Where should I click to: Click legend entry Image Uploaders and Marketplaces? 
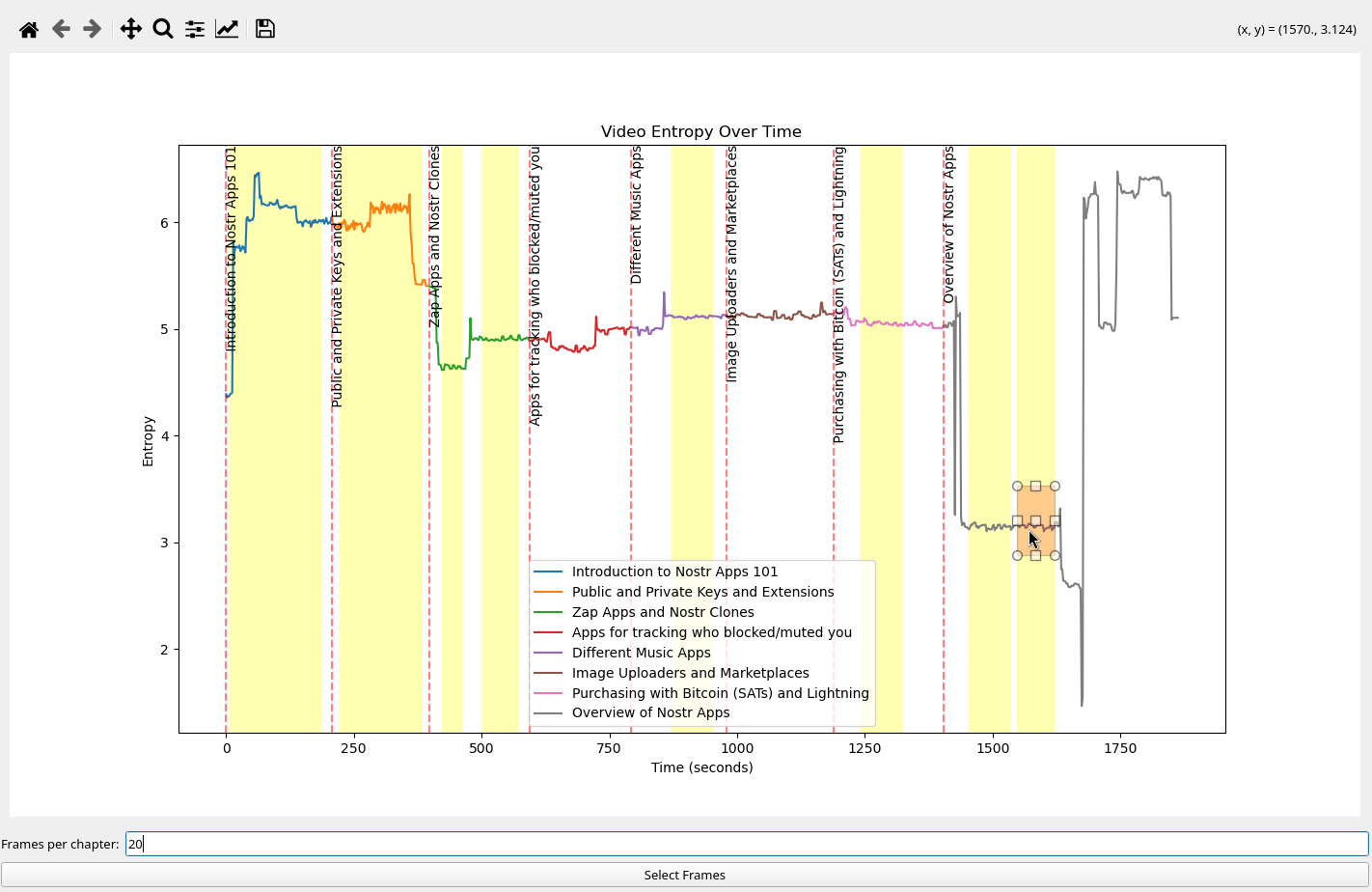[x=691, y=673]
